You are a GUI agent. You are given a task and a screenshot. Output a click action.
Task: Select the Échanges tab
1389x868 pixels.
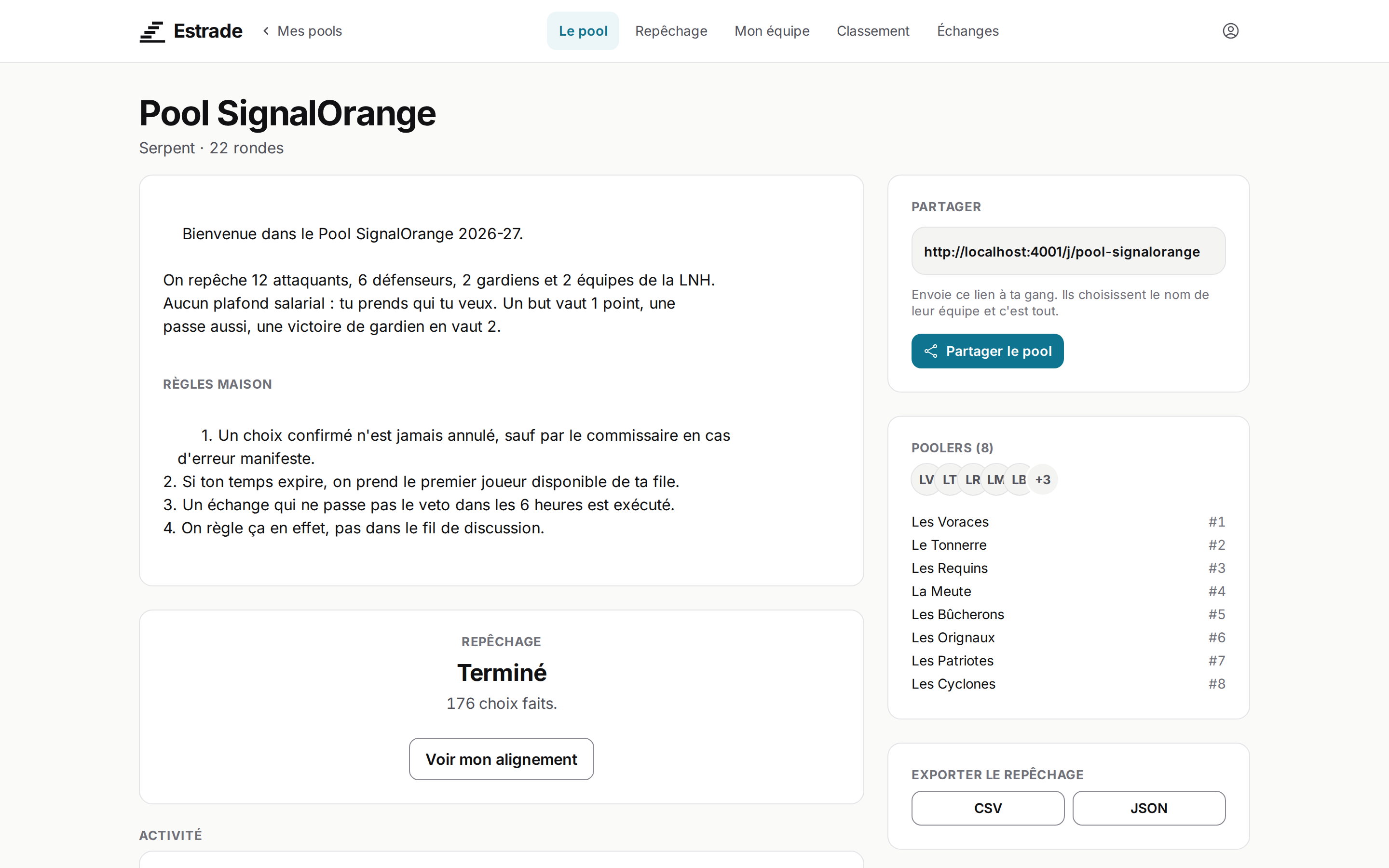coord(967,31)
